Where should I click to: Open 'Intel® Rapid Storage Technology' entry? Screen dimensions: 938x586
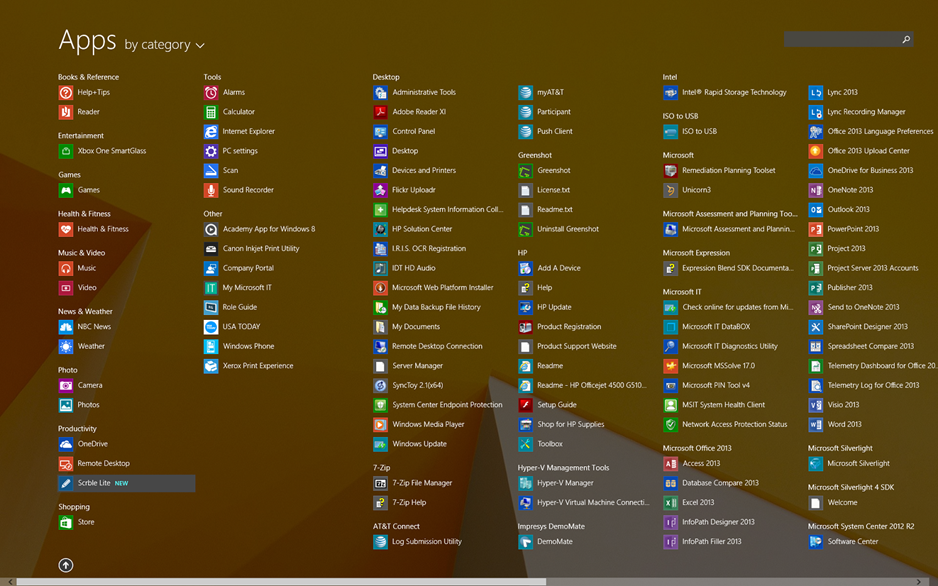coord(725,93)
